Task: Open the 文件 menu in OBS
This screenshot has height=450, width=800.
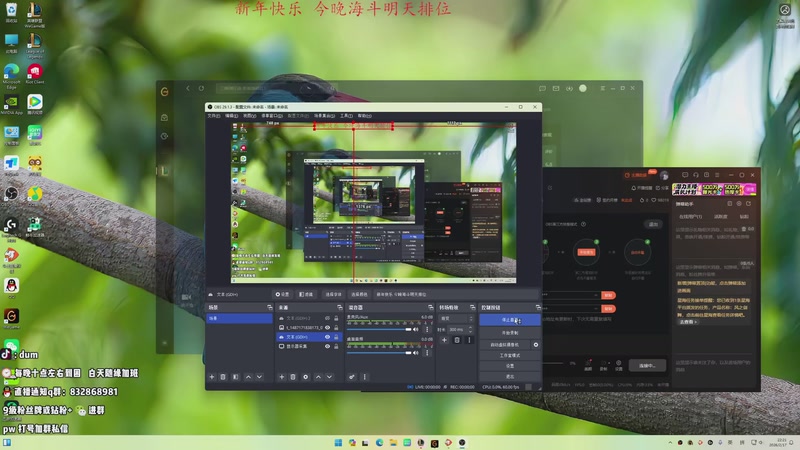Action: [x=213, y=115]
